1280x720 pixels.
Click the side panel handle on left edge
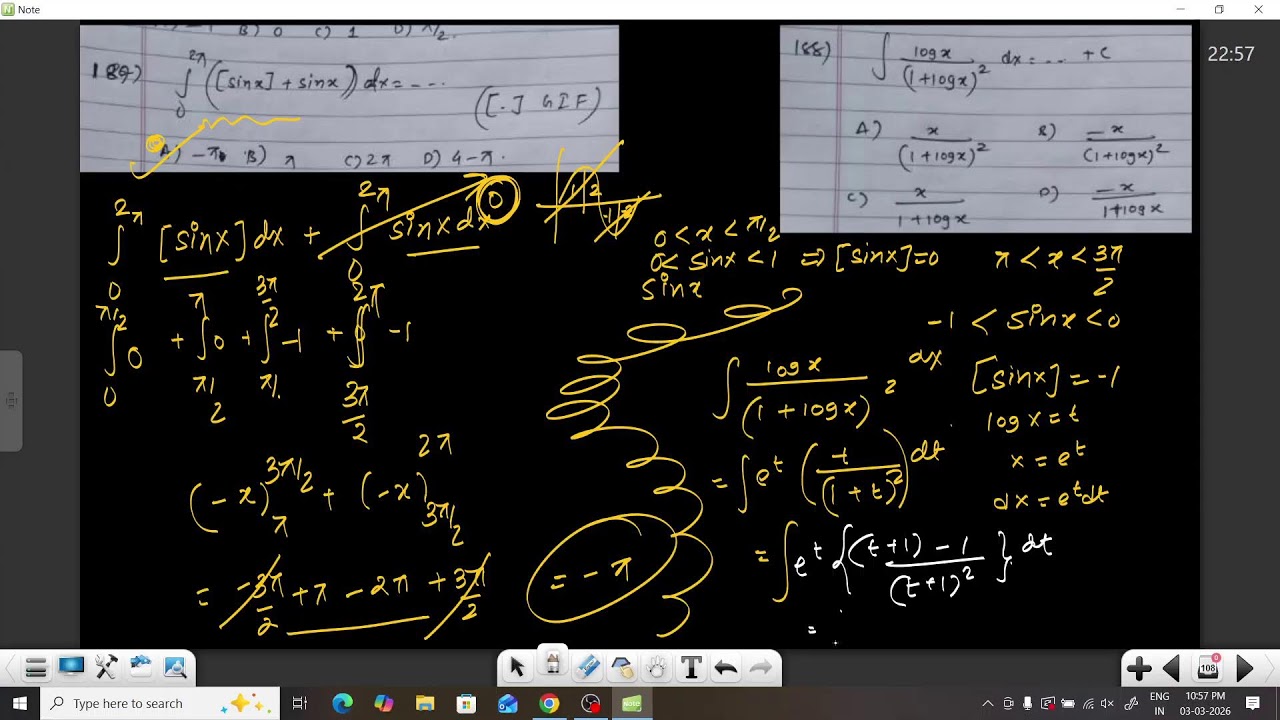[11, 400]
